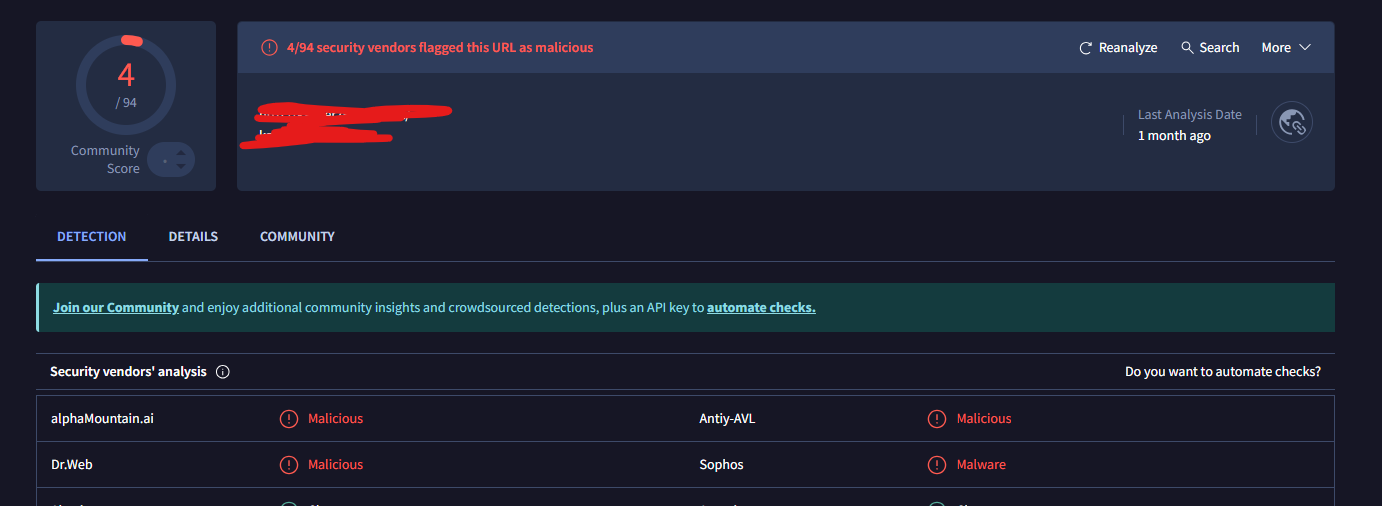Downvote the Community Score
This screenshot has height=506, width=1382.
[181, 166]
